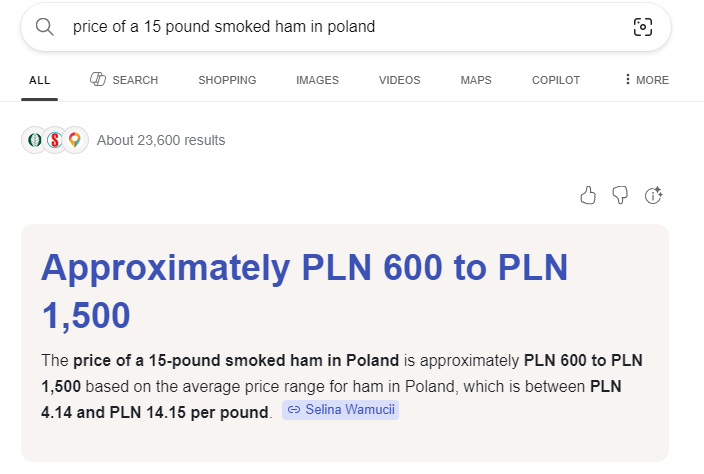Expand the More menu
Screen dimensions: 704x474
pos(646,80)
